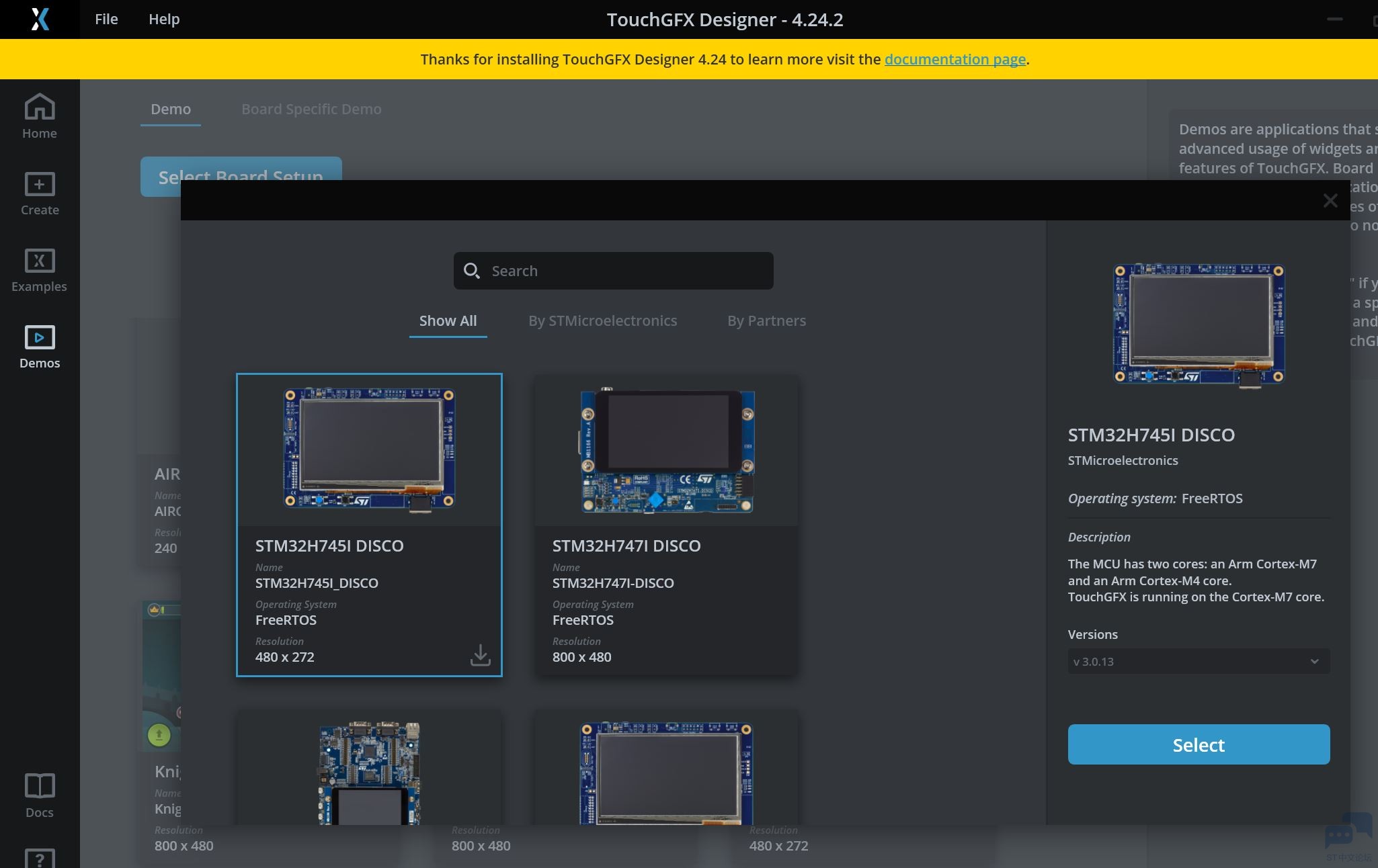Click the STM32H747I-DISCO name text
The height and width of the screenshot is (868, 1378).
[613, 583]
